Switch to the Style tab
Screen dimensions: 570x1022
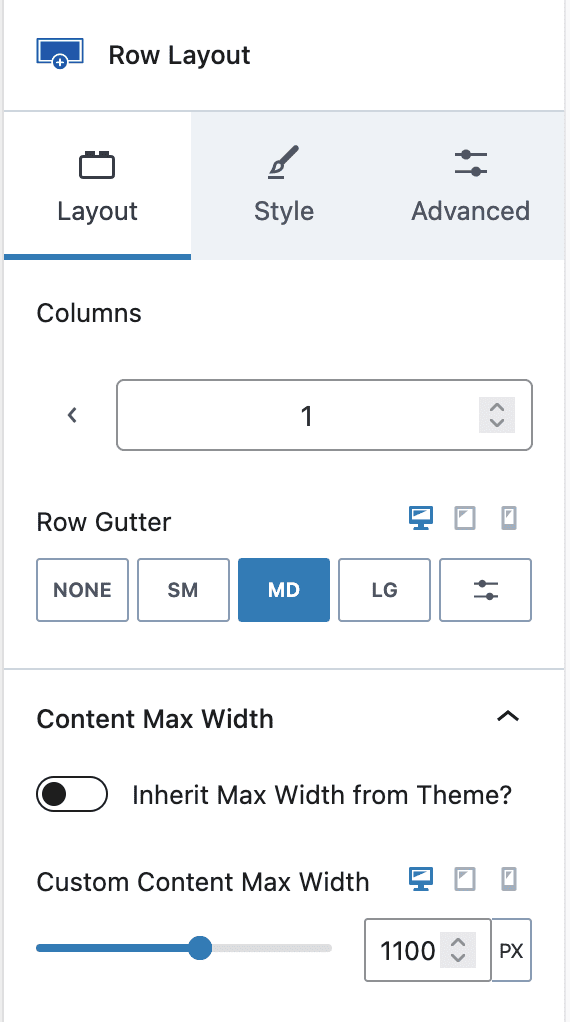pyautogui.click(x=284, y=186)
